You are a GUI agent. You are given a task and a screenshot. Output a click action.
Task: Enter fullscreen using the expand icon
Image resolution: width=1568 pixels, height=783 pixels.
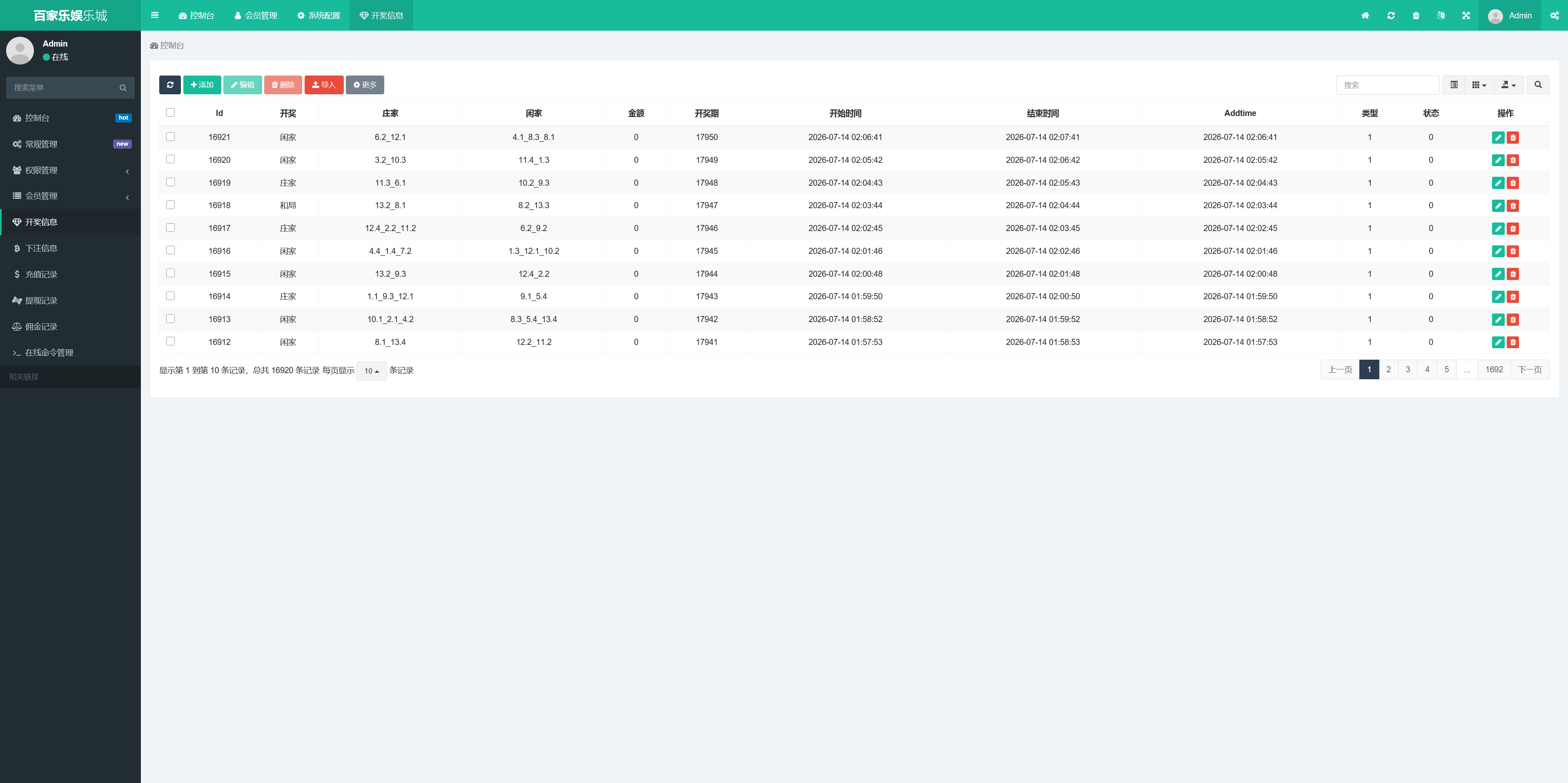coord(1466,15)
